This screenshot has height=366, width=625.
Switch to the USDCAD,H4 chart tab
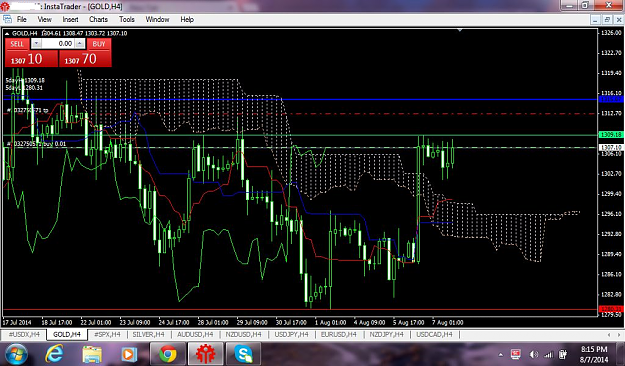click(x=434, y=334)
